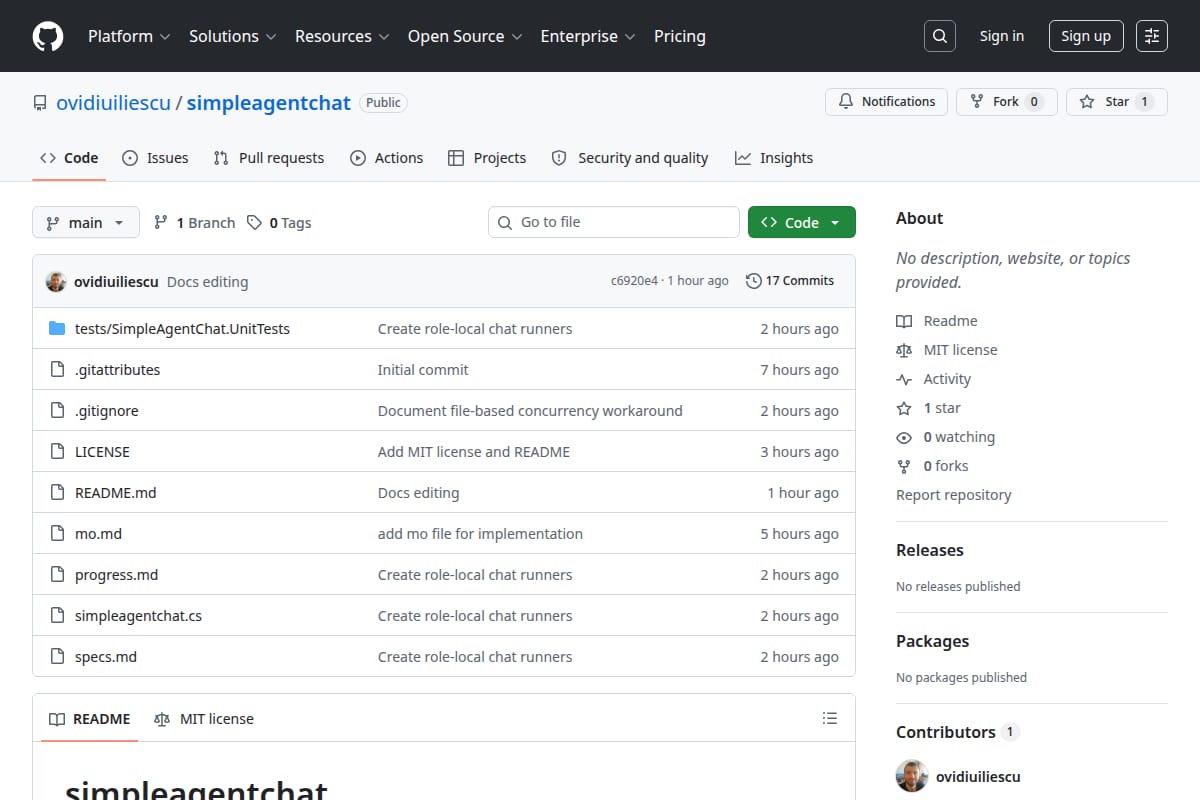Switch to the Pull requests tab
This screenshot has height=800, width=1200.
(269, 158)
